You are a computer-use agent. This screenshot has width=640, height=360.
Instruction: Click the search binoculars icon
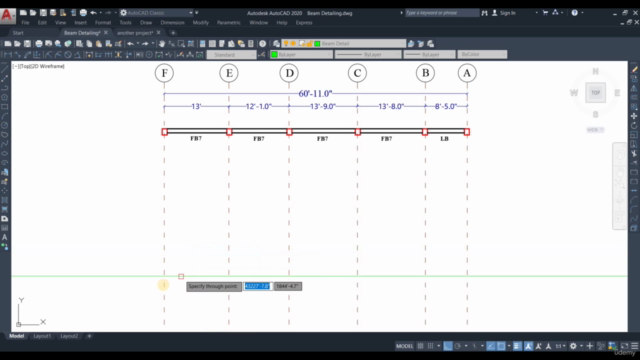[484, 13]
